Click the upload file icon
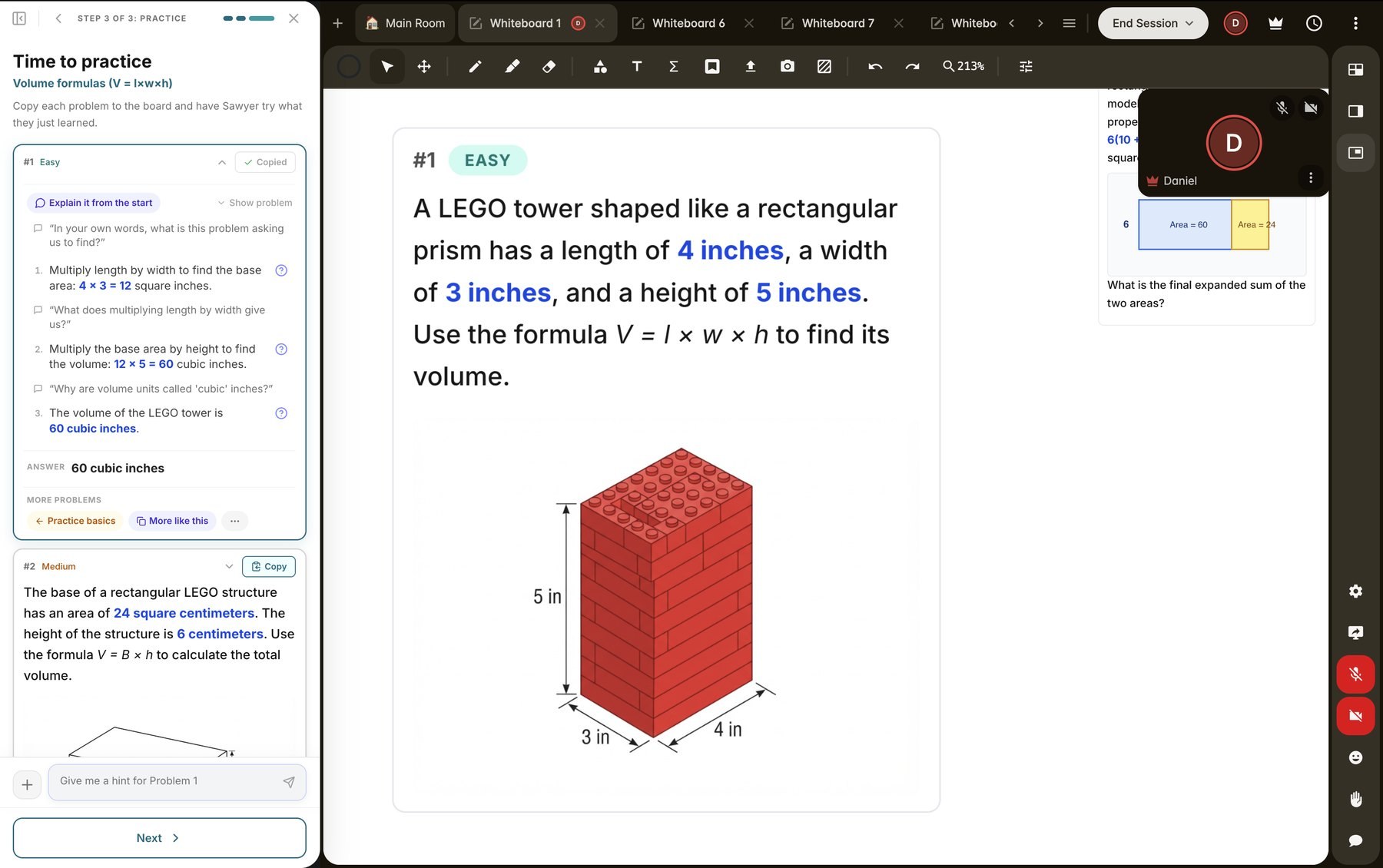 point(751,67)
